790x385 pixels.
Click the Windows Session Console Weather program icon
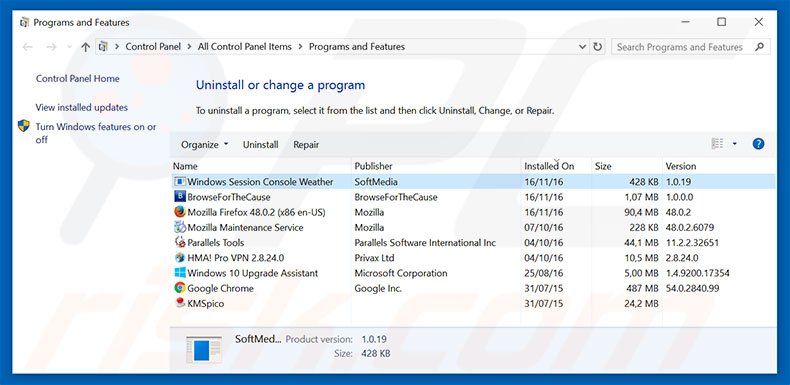tap(180, 181)
